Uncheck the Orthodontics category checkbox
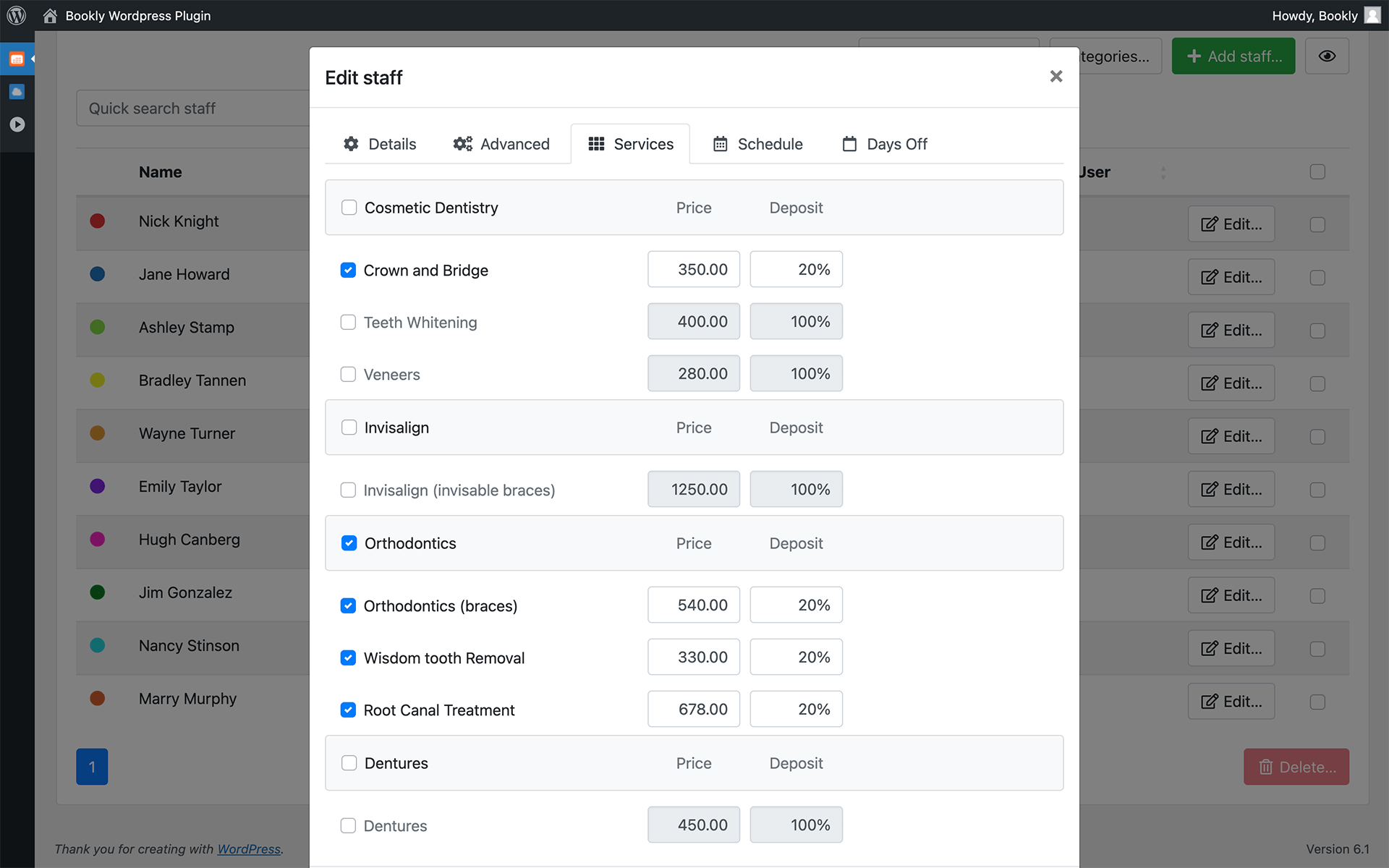 coord(349,543)
